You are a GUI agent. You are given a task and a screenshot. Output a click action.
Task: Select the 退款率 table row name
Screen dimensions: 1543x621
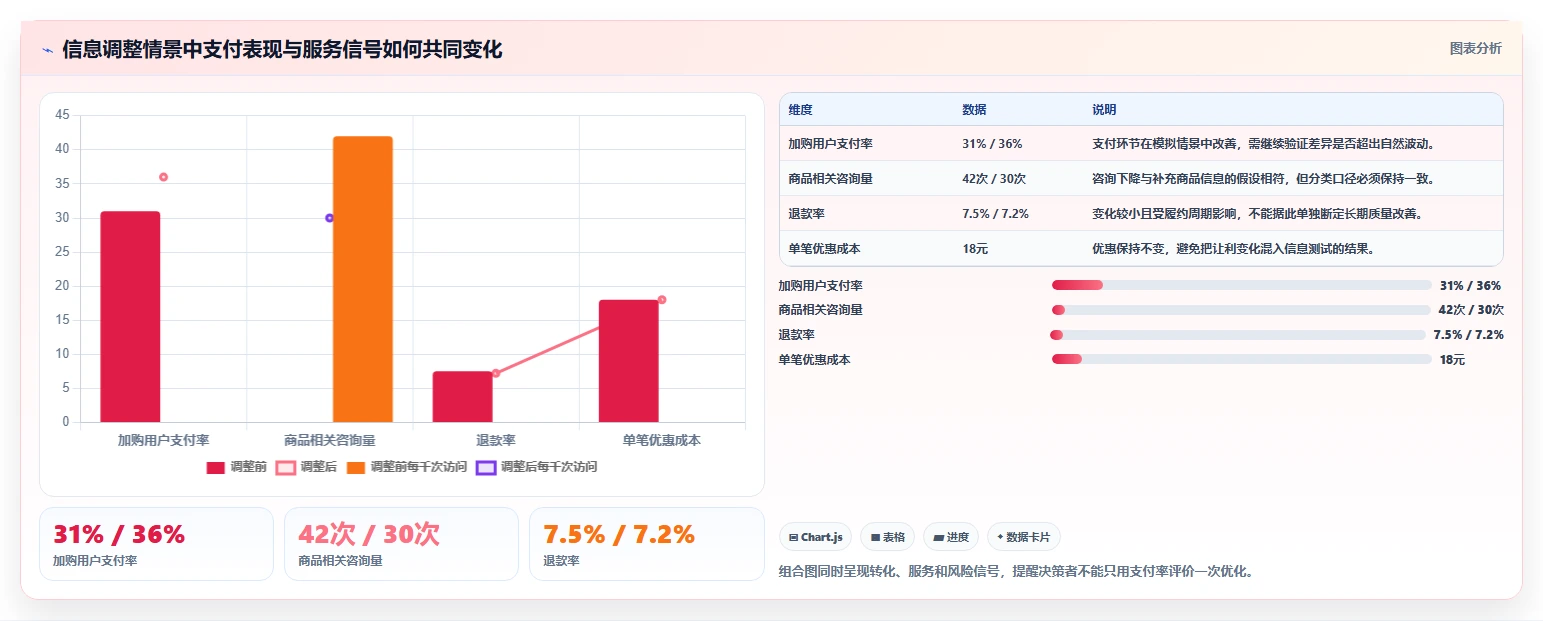[806, 214]
